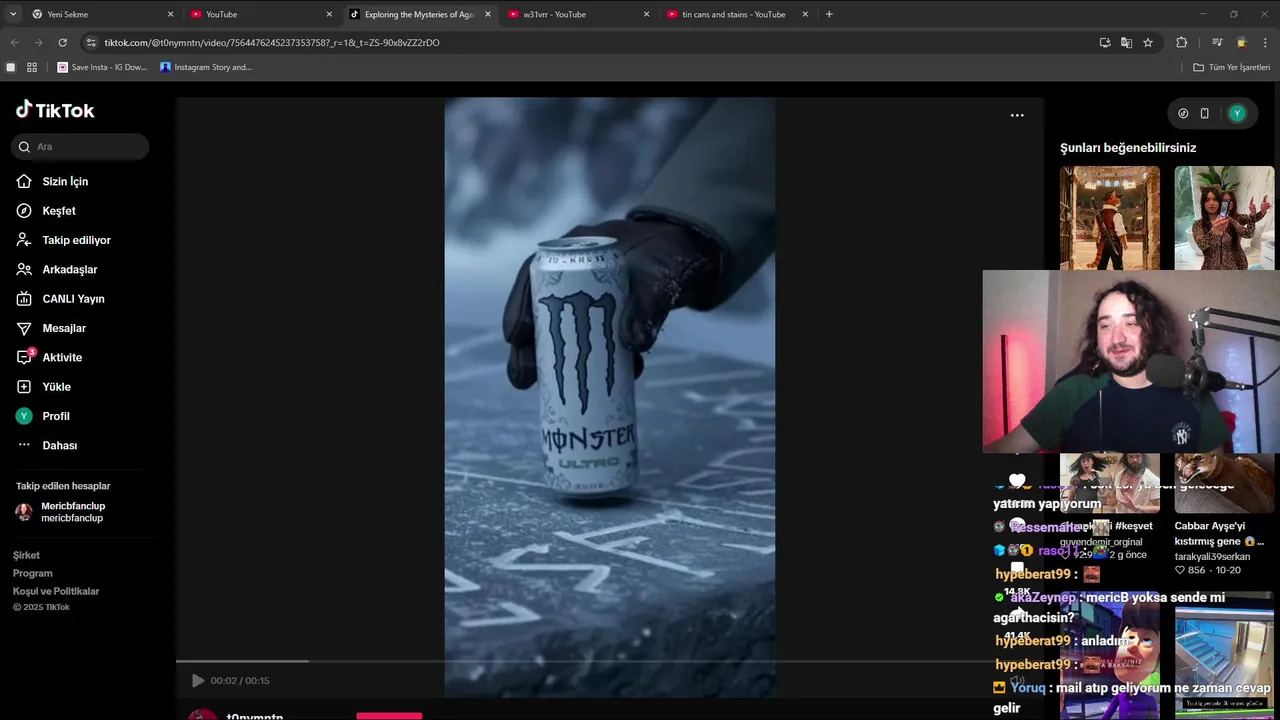Switch to w31vrr - YouTube tab
1280x720 pixels.
[x=578, y=14]
